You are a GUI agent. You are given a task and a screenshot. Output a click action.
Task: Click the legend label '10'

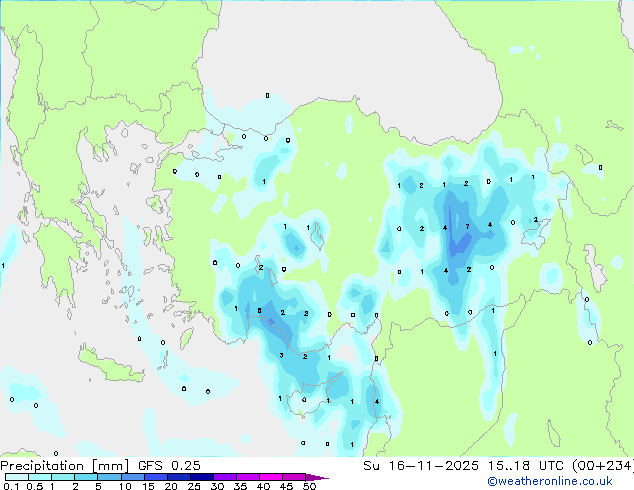(125, 486)
